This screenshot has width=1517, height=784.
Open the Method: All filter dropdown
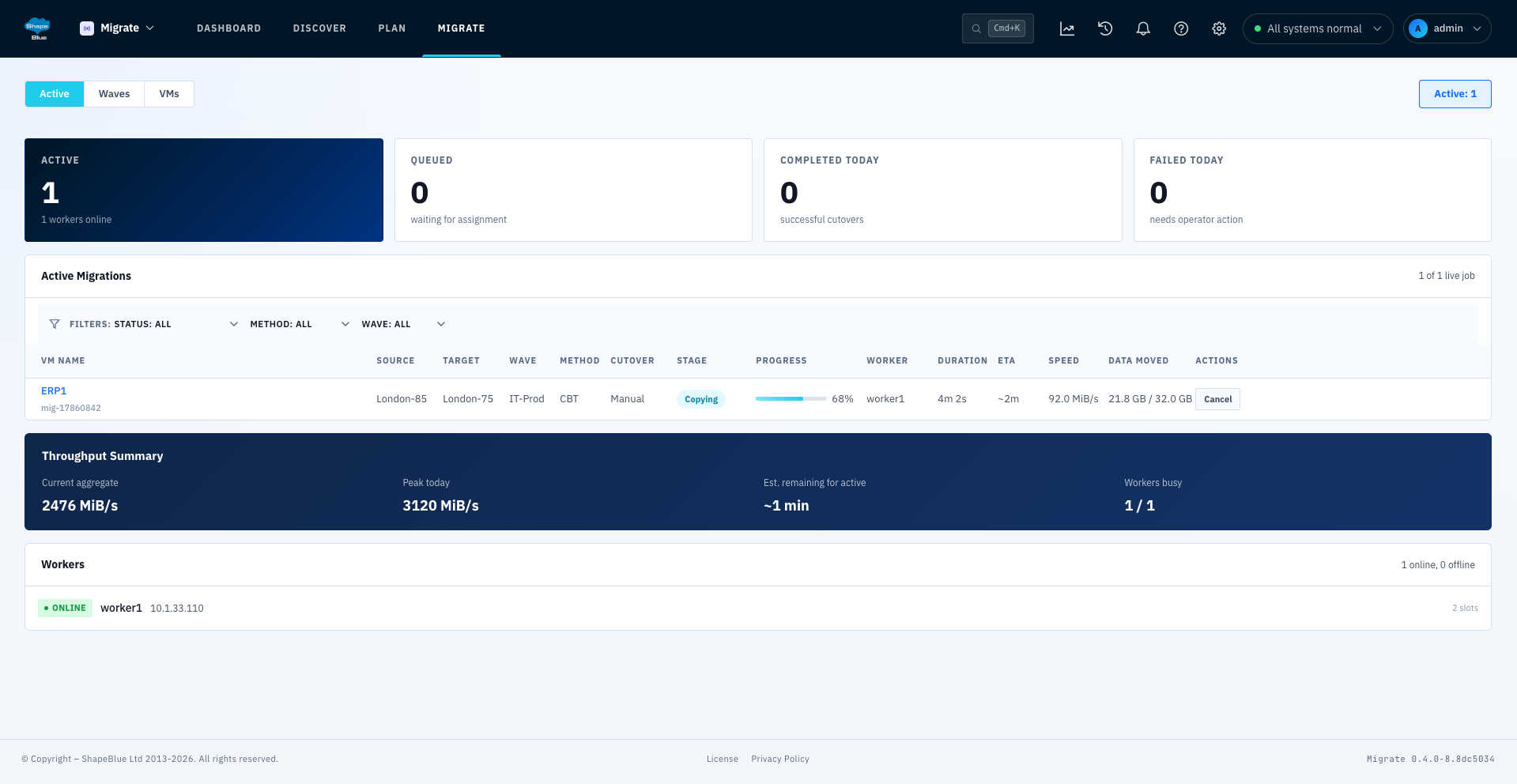tap(300, 324)
